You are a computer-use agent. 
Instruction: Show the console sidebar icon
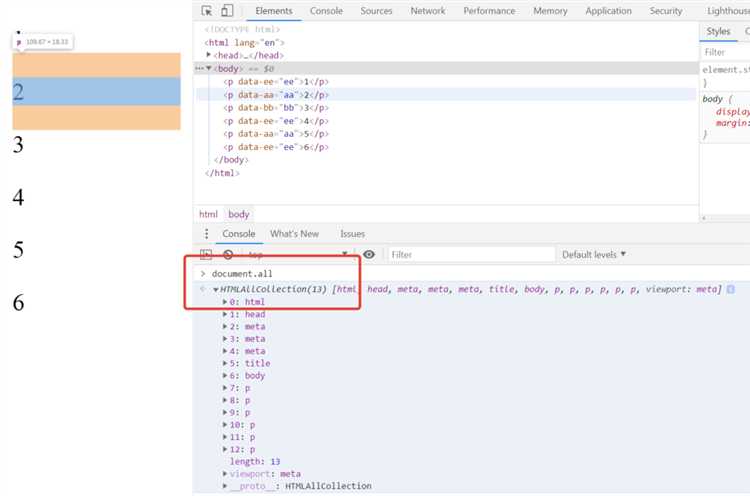click(x=206, y=254)
